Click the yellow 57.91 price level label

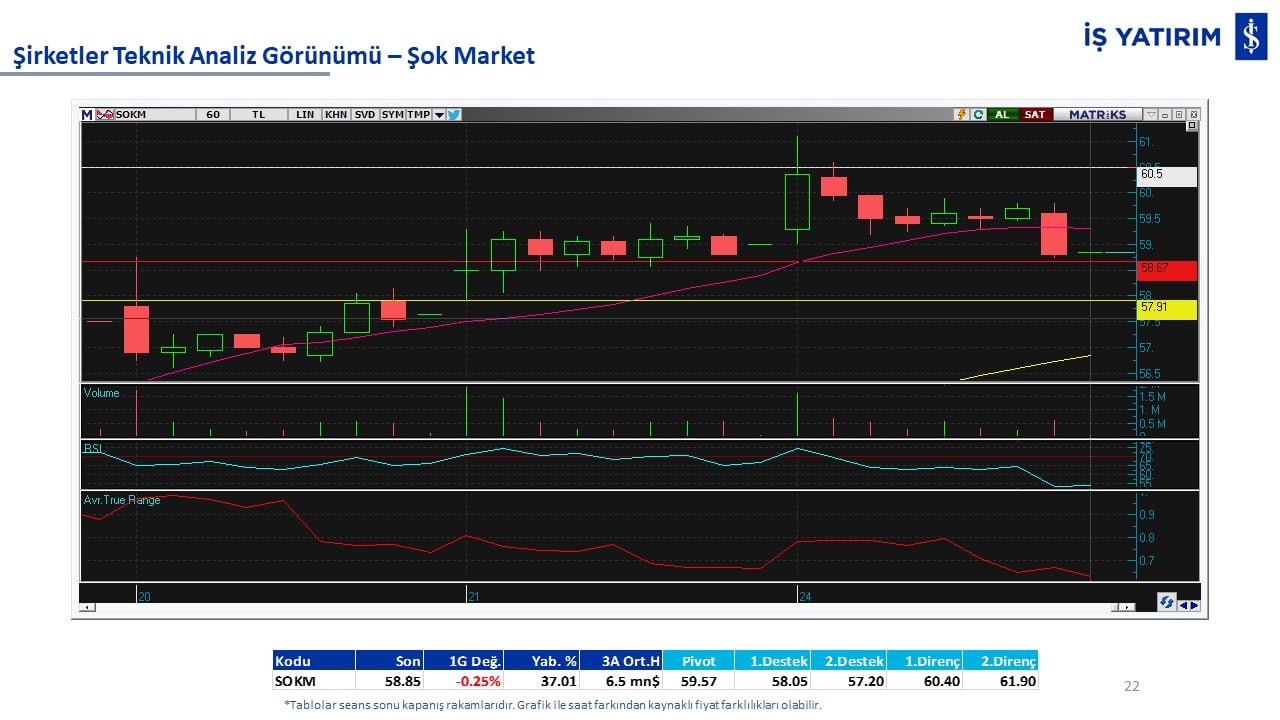[x=1166, y=310]
